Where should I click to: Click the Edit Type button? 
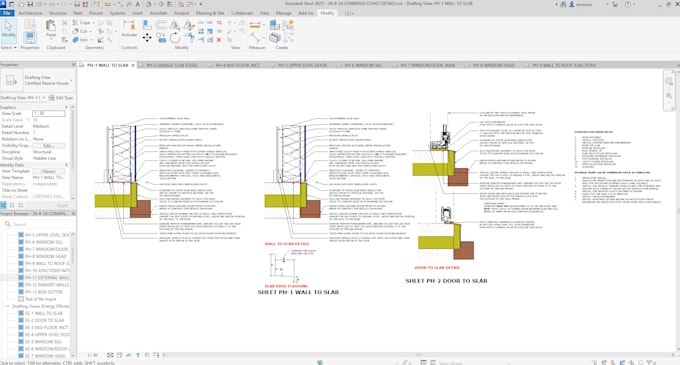[61, 98]
